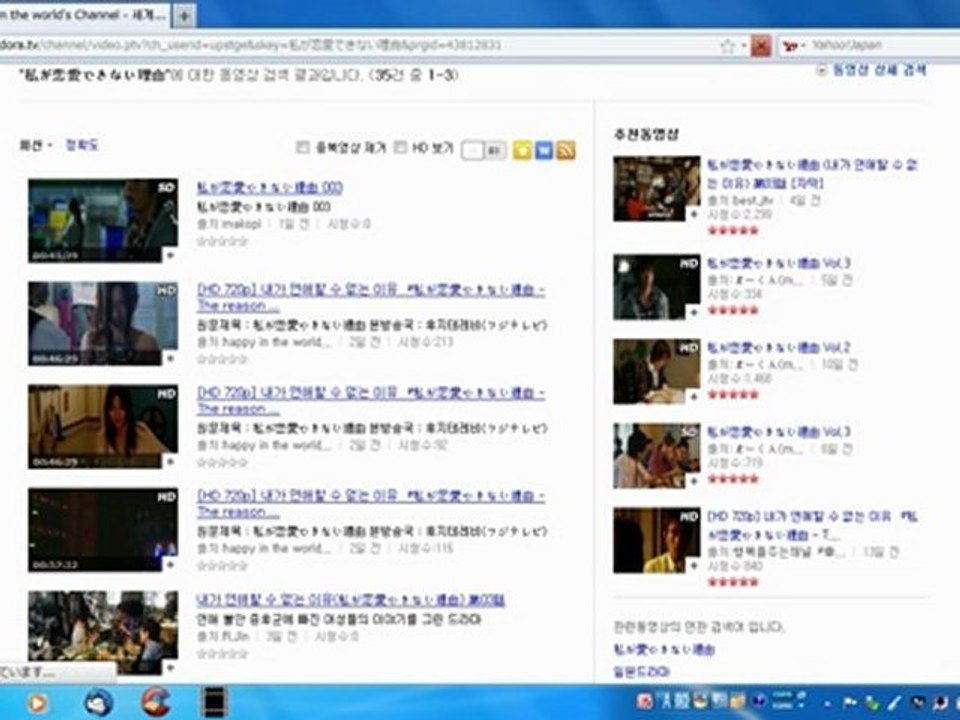Play the fifth result thumbnail of people dining
The image size is (960, 720).
coord(103,632)
